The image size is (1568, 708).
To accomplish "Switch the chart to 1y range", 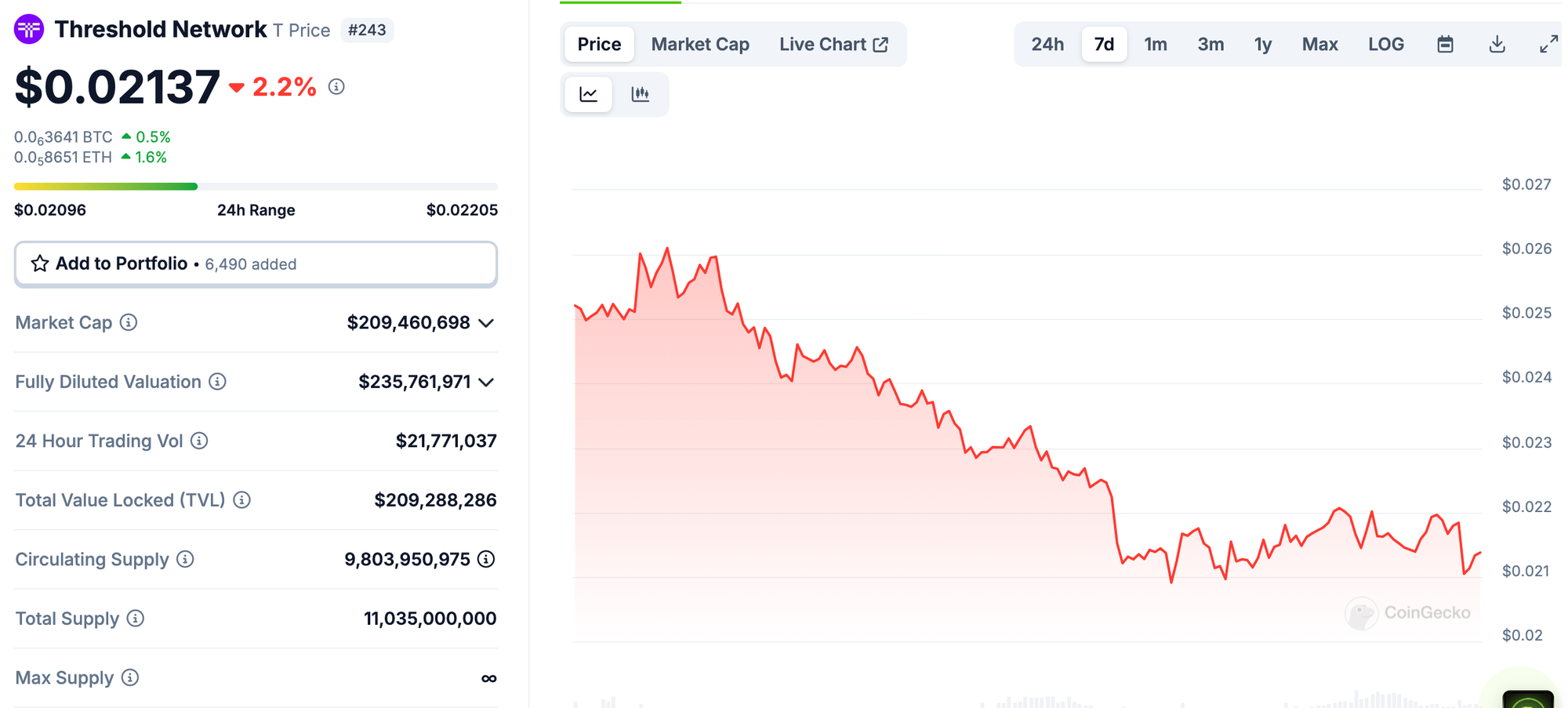I will (x=1262, y=45).
